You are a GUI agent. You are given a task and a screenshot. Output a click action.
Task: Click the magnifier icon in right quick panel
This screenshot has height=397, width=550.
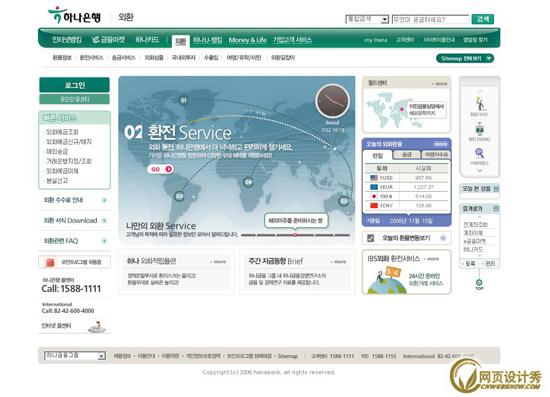coord(479,153)
